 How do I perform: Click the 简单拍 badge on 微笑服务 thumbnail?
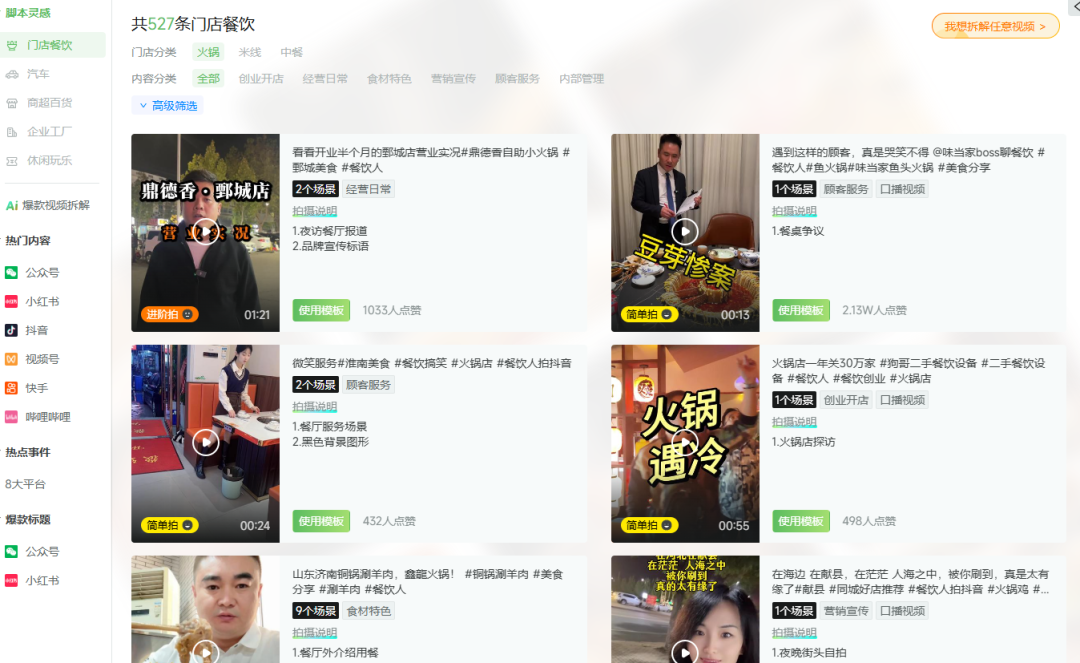click(x=169, y=525)
